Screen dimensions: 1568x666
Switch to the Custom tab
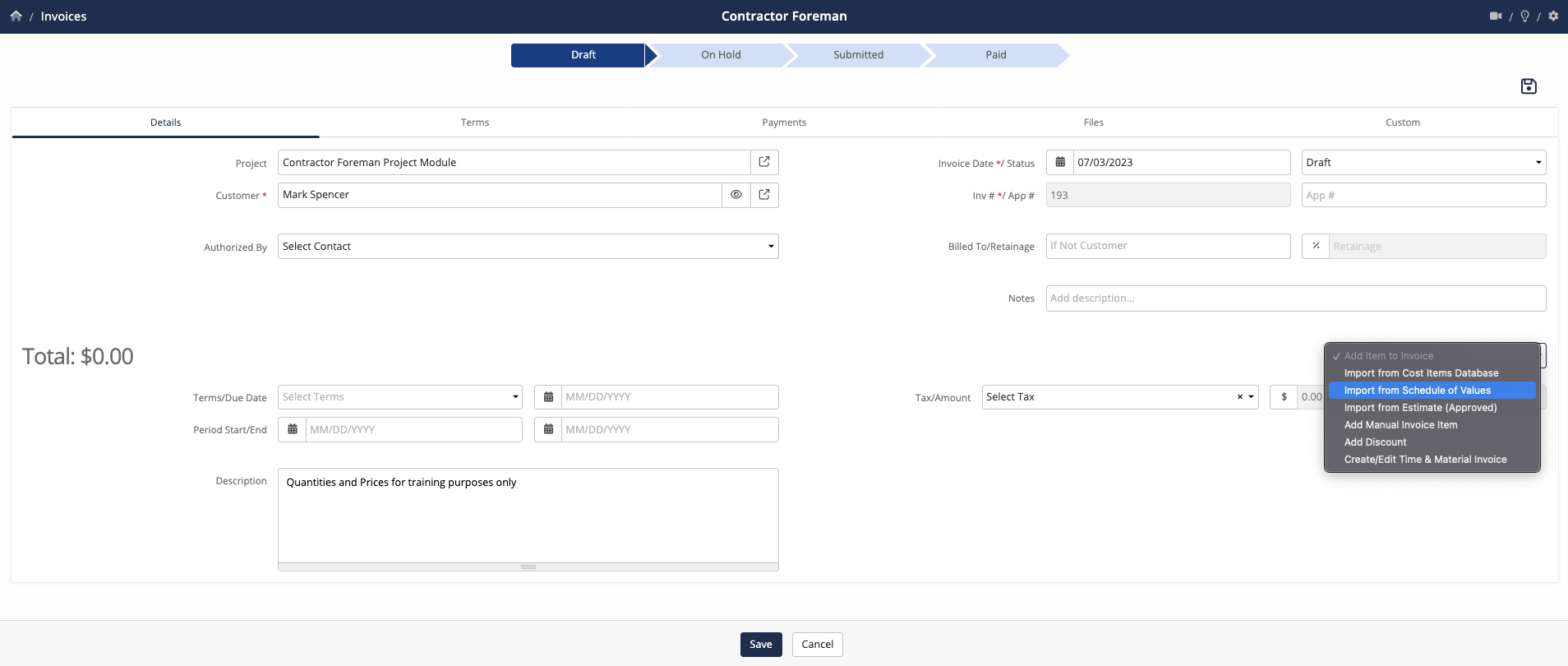pos(1403,123)
